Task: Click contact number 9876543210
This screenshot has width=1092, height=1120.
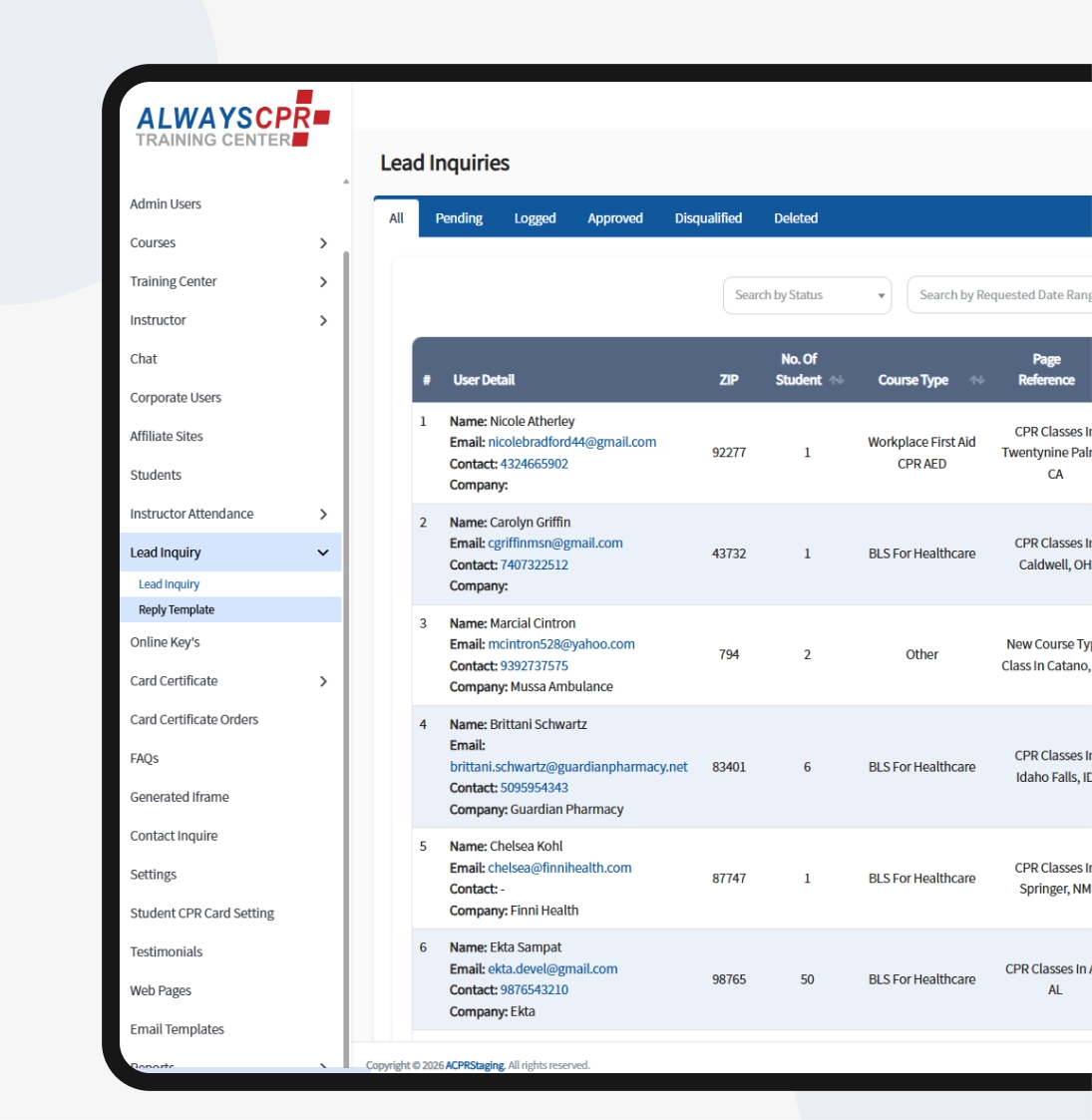Action: (x=535, y=990)
